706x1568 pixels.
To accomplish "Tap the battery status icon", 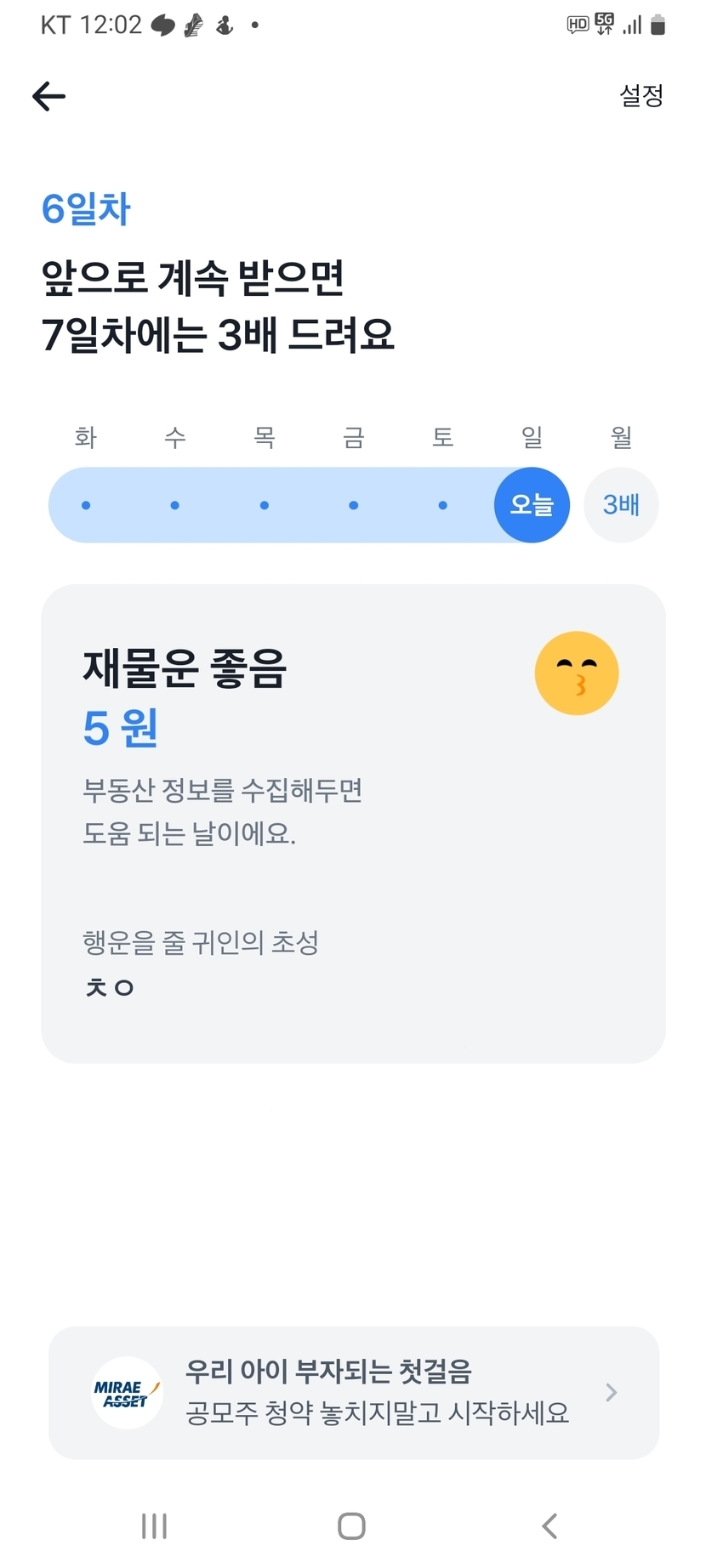I will 658,25.
